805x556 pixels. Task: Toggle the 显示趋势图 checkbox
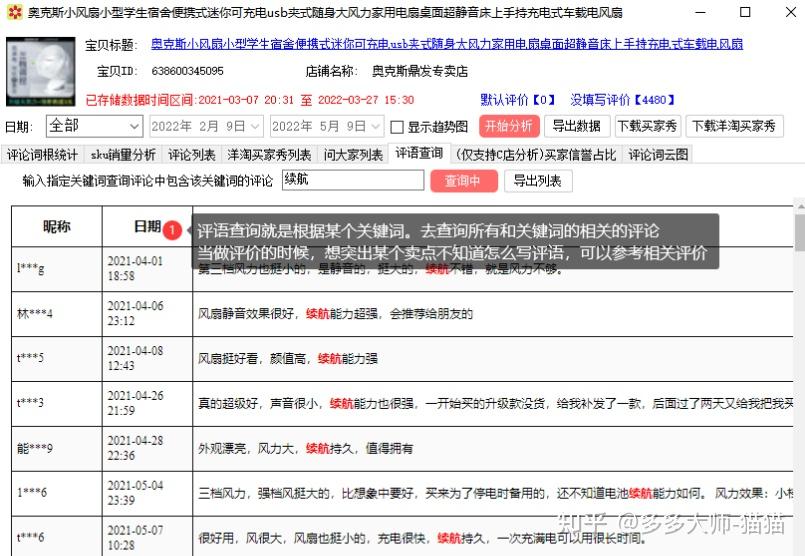point(397,127)
